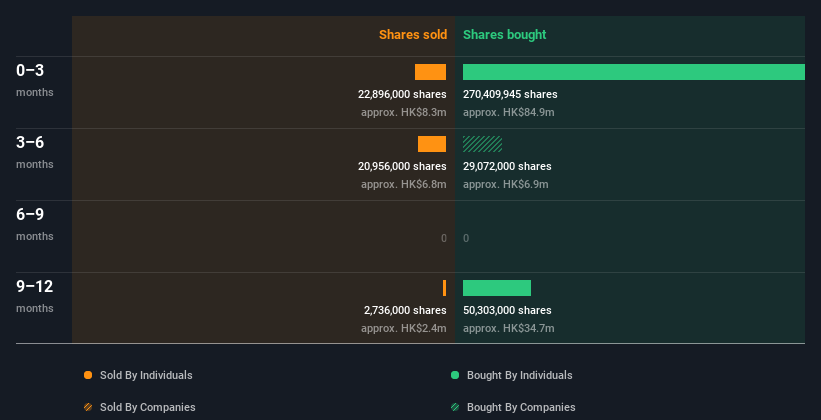Screen dimensions: 821x420
Task: Click the 6–9 months shares sold zero
Action: click(x=443, y=238)
